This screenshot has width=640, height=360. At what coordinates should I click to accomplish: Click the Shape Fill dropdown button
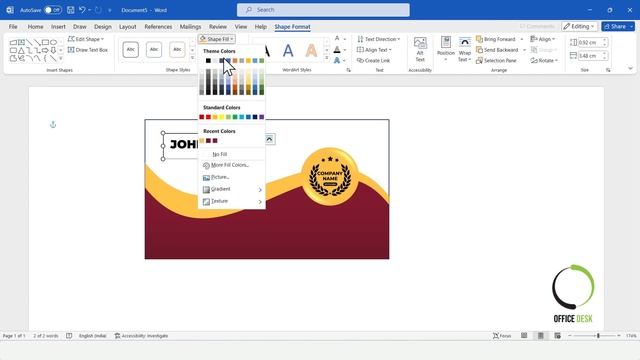click(x=217, y=39)
